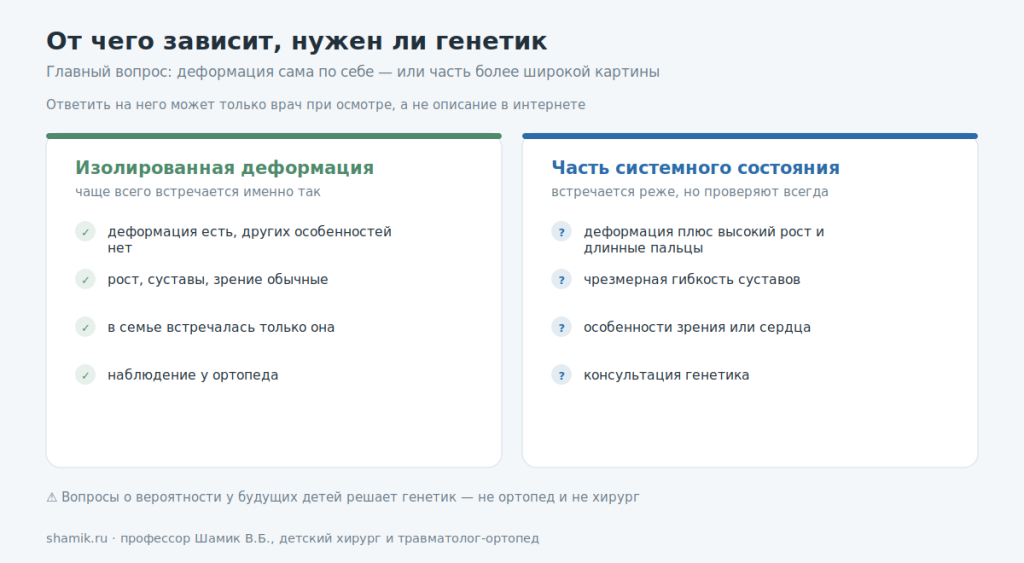This screenshot has width=1024, height=563.
Task: Click the text 'особенности зрения или сердца'
Action: [x=697, y=327]
